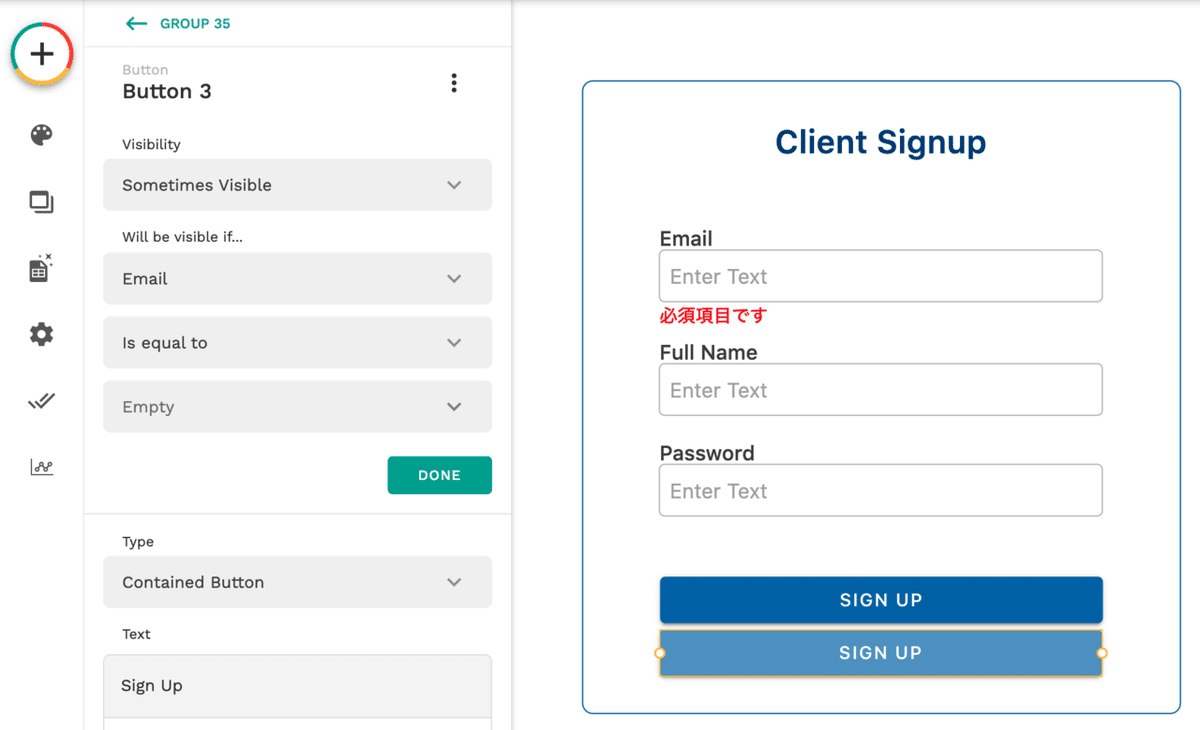Screen dimensions: 1200x730
Task: Open the Contained Button type dropdown
Action: pos(297,582)
